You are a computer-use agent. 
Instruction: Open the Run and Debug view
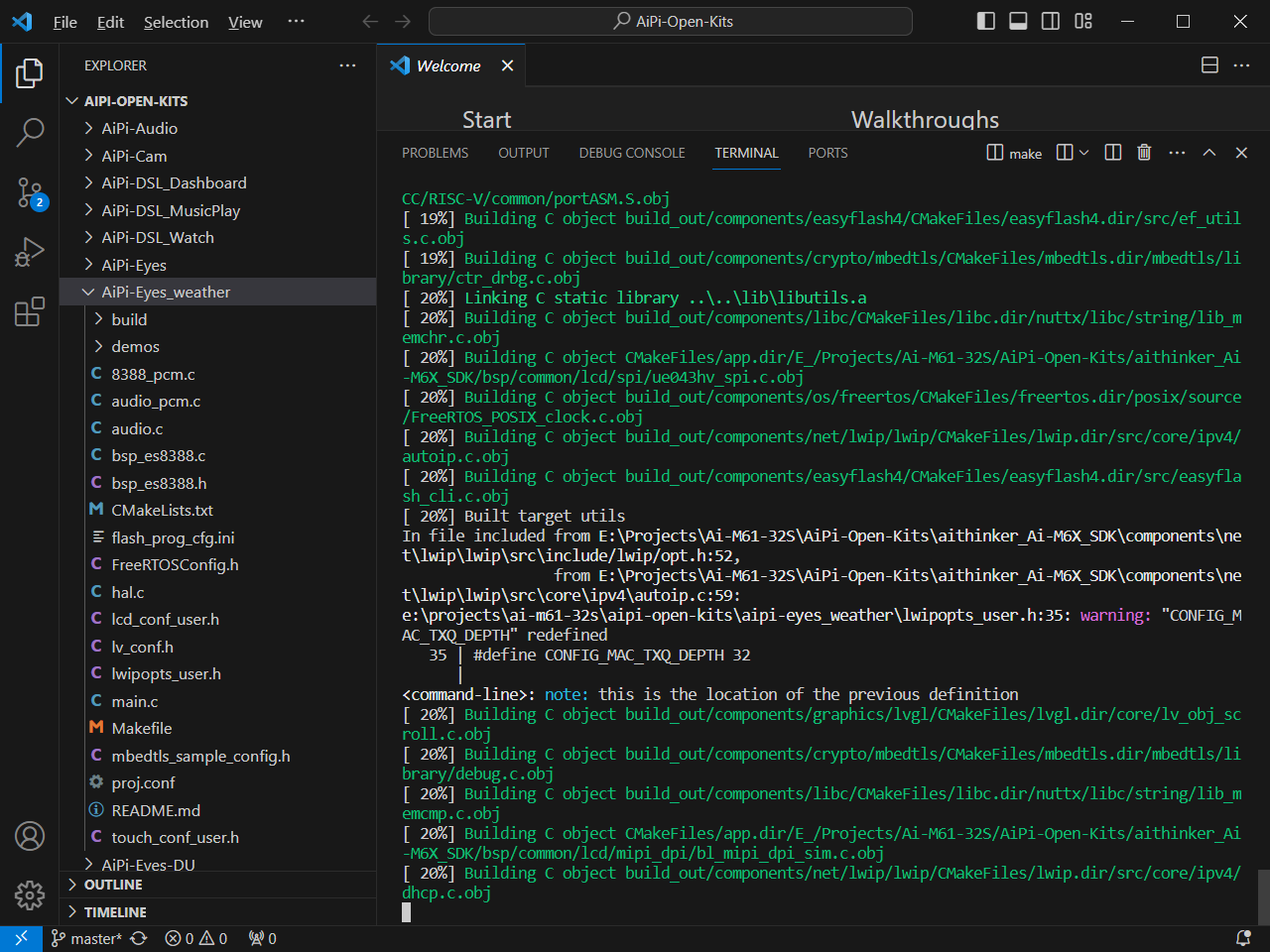point(30,252)
